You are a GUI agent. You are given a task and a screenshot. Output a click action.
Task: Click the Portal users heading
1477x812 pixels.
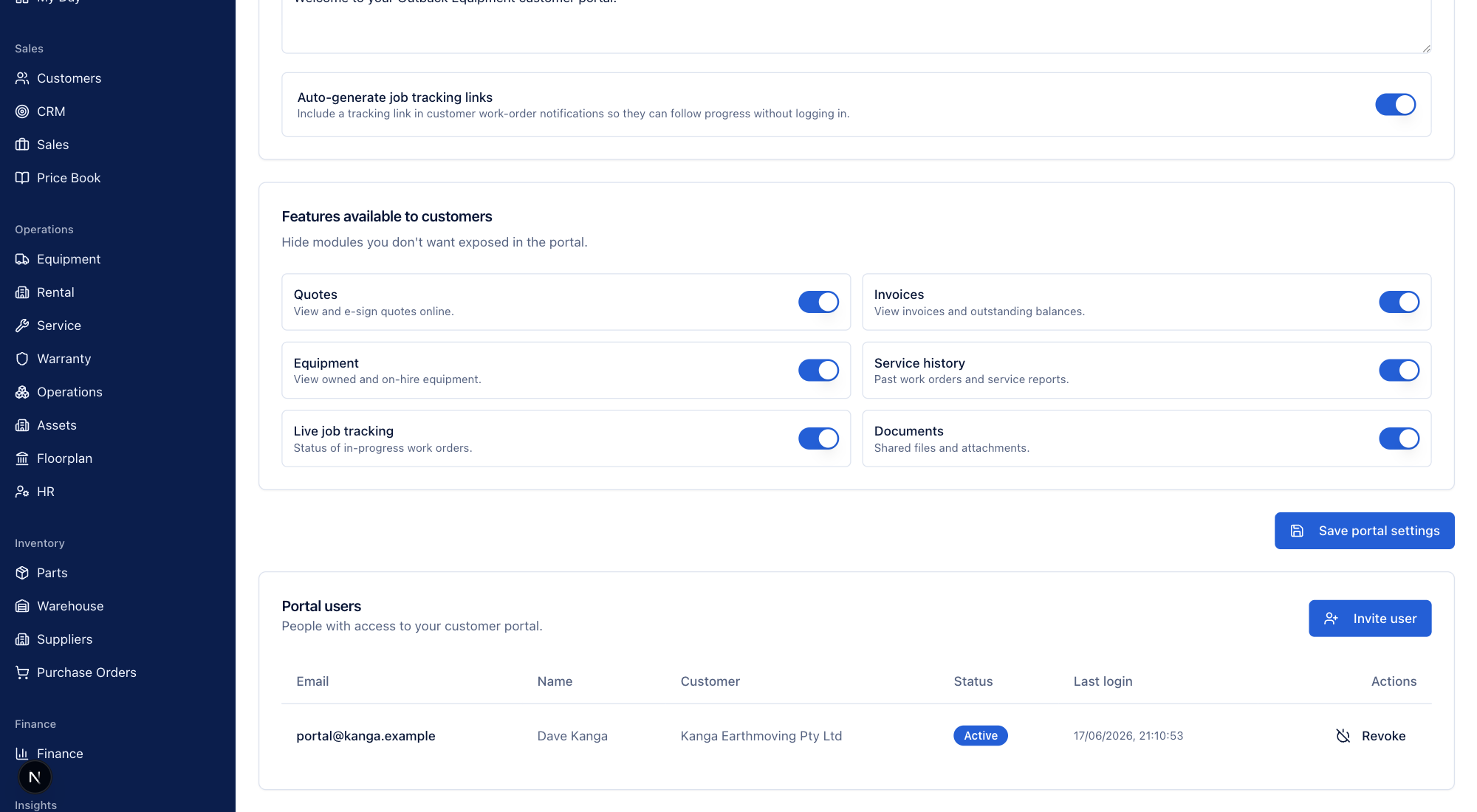click(x=321, y=606)
